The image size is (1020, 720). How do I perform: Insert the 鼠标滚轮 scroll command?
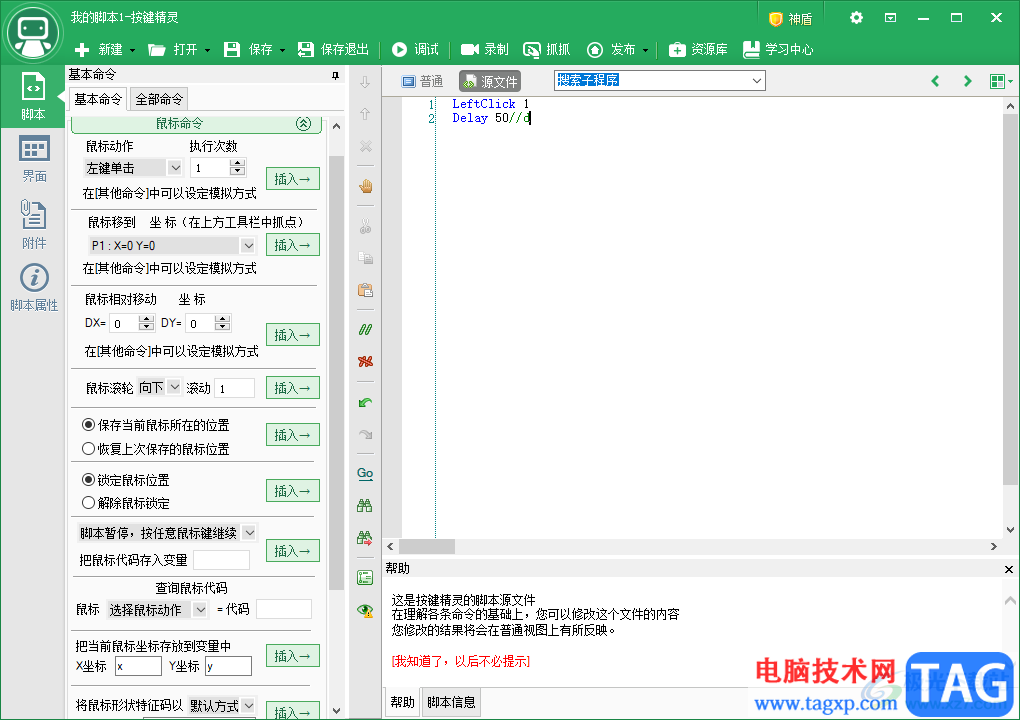[x=293, y=388]
